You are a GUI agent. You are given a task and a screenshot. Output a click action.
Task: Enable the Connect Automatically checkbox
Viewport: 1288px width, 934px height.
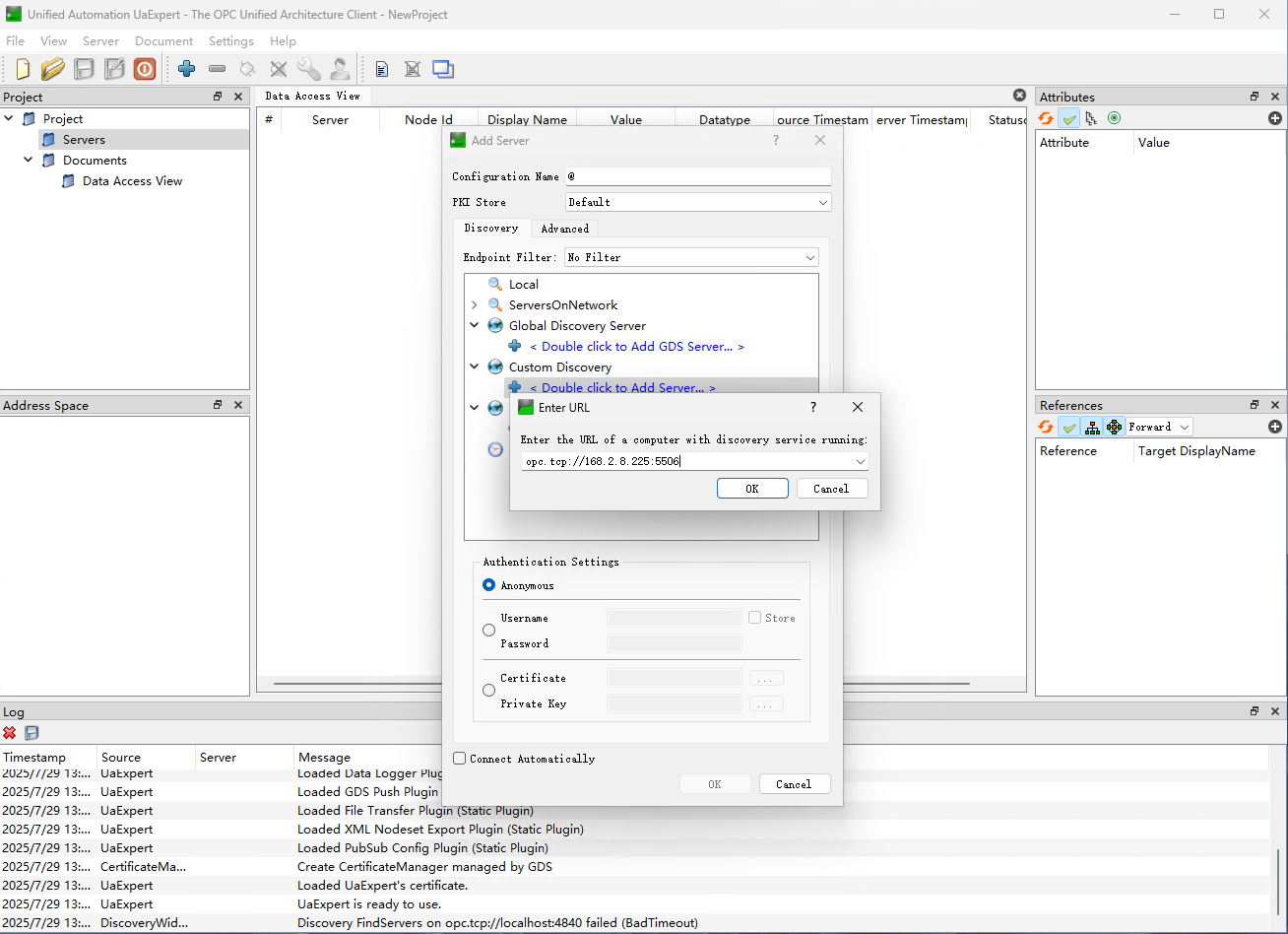460,759
